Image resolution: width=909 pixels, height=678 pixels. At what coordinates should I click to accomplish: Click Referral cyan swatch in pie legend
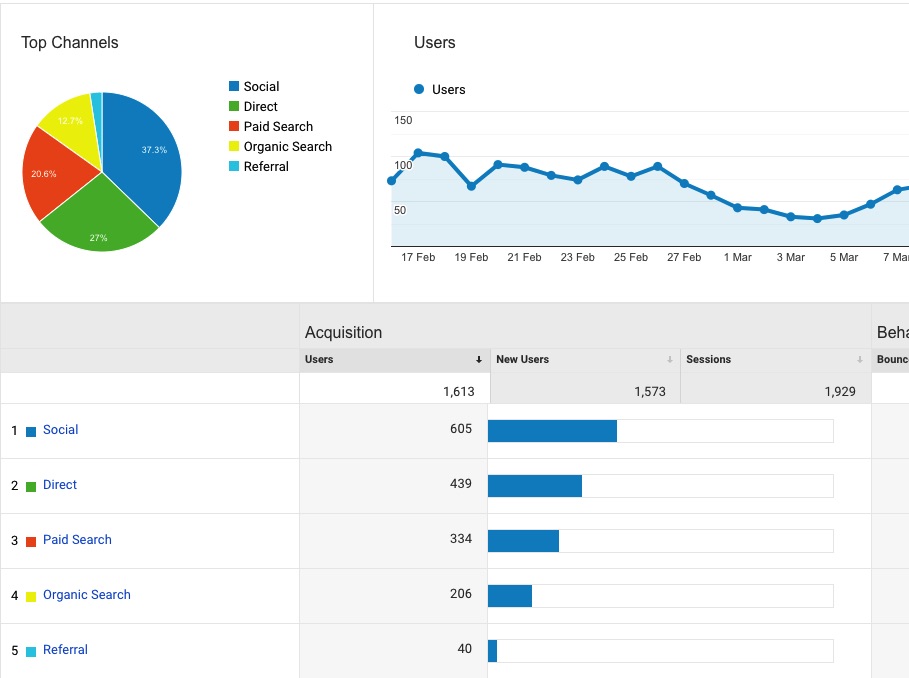(x=234, y=167)
